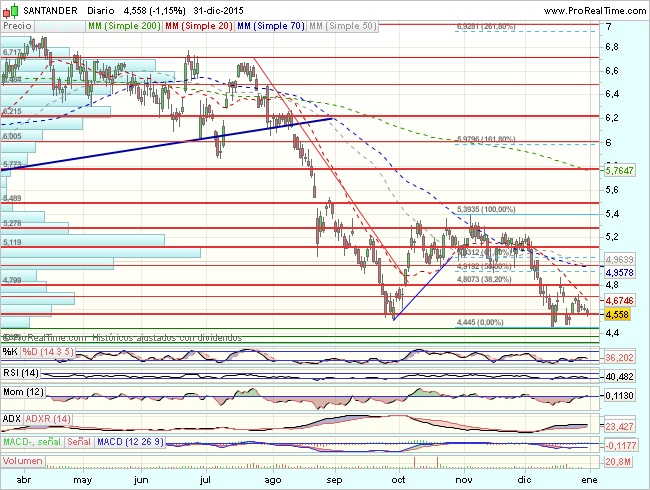
Task: Click the 4,558 (-1,15%) quote text
Action: click(155, 11)
